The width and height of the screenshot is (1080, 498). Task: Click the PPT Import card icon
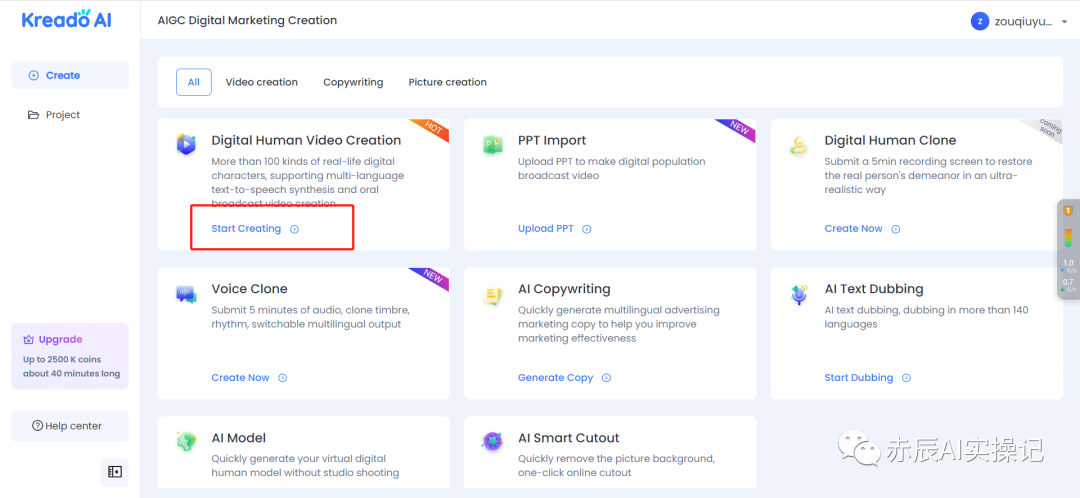(x=492, y=145)
